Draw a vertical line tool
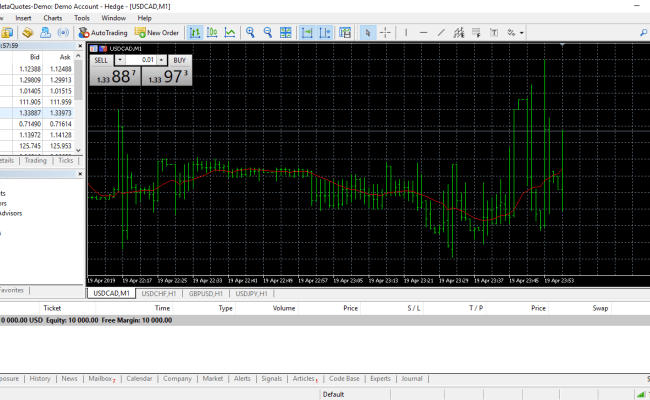This screenshot has height=400, width=650. 406,32
